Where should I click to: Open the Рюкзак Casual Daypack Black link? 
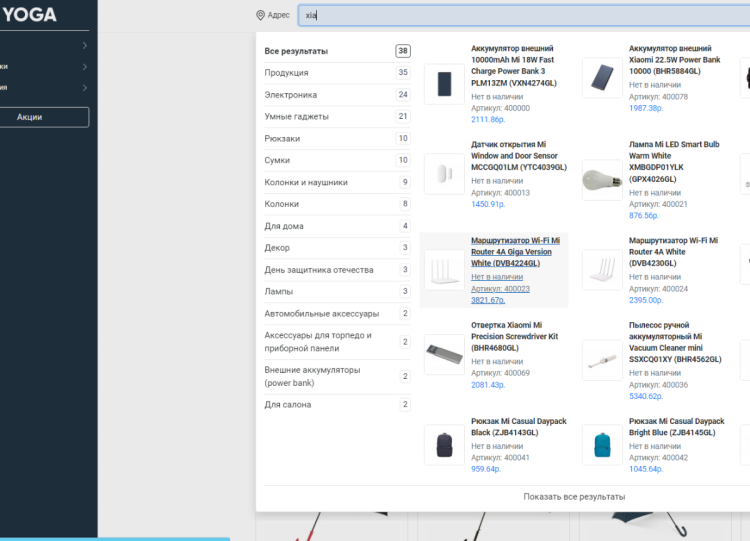pos(518,427)
